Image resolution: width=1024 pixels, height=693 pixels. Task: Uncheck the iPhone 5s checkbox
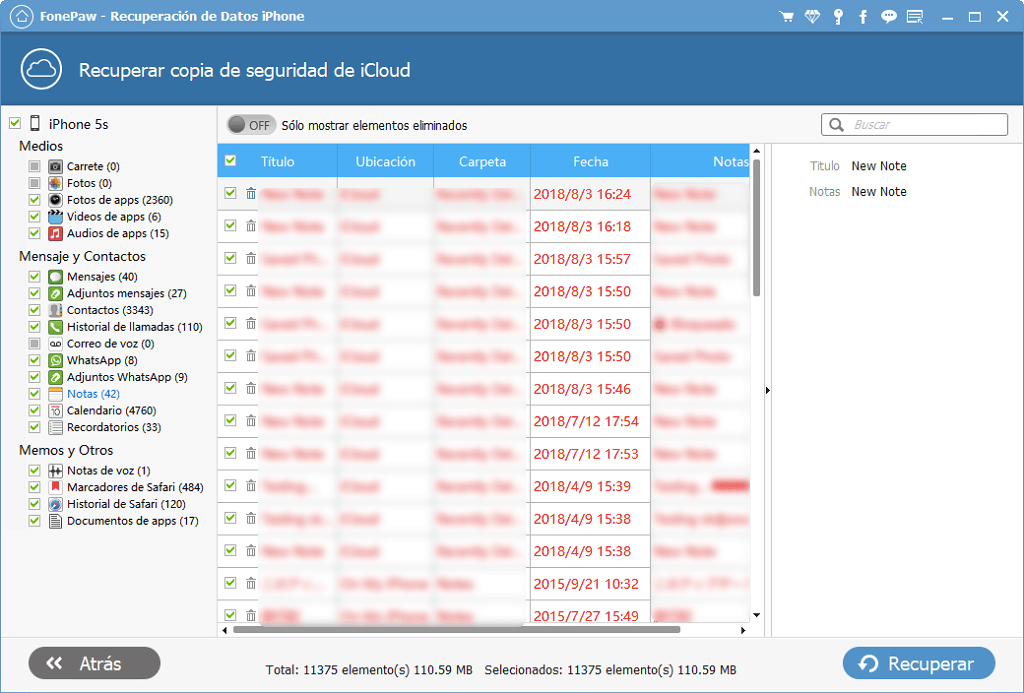coord(15,123)
